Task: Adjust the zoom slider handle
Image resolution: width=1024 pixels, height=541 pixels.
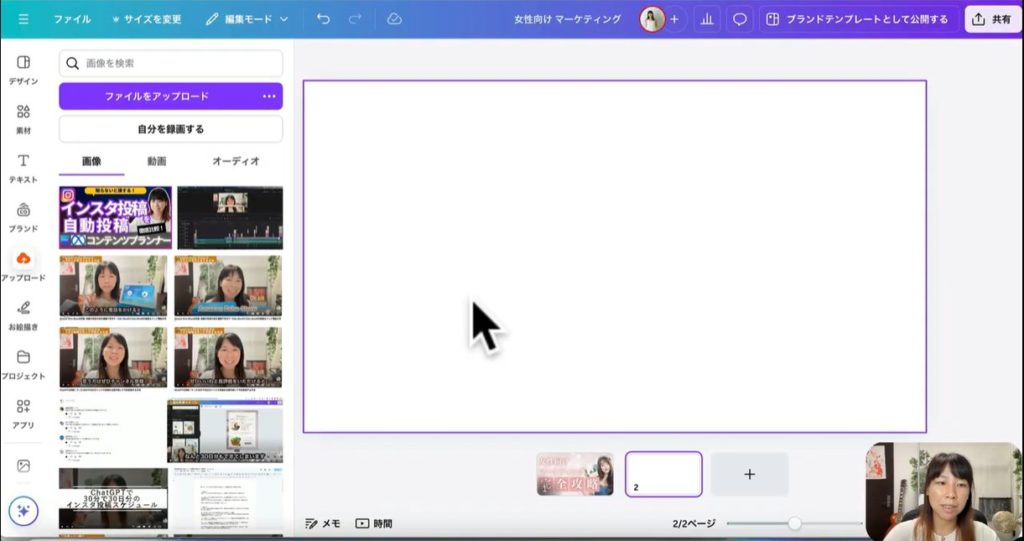Action: [x=795, y=523]
